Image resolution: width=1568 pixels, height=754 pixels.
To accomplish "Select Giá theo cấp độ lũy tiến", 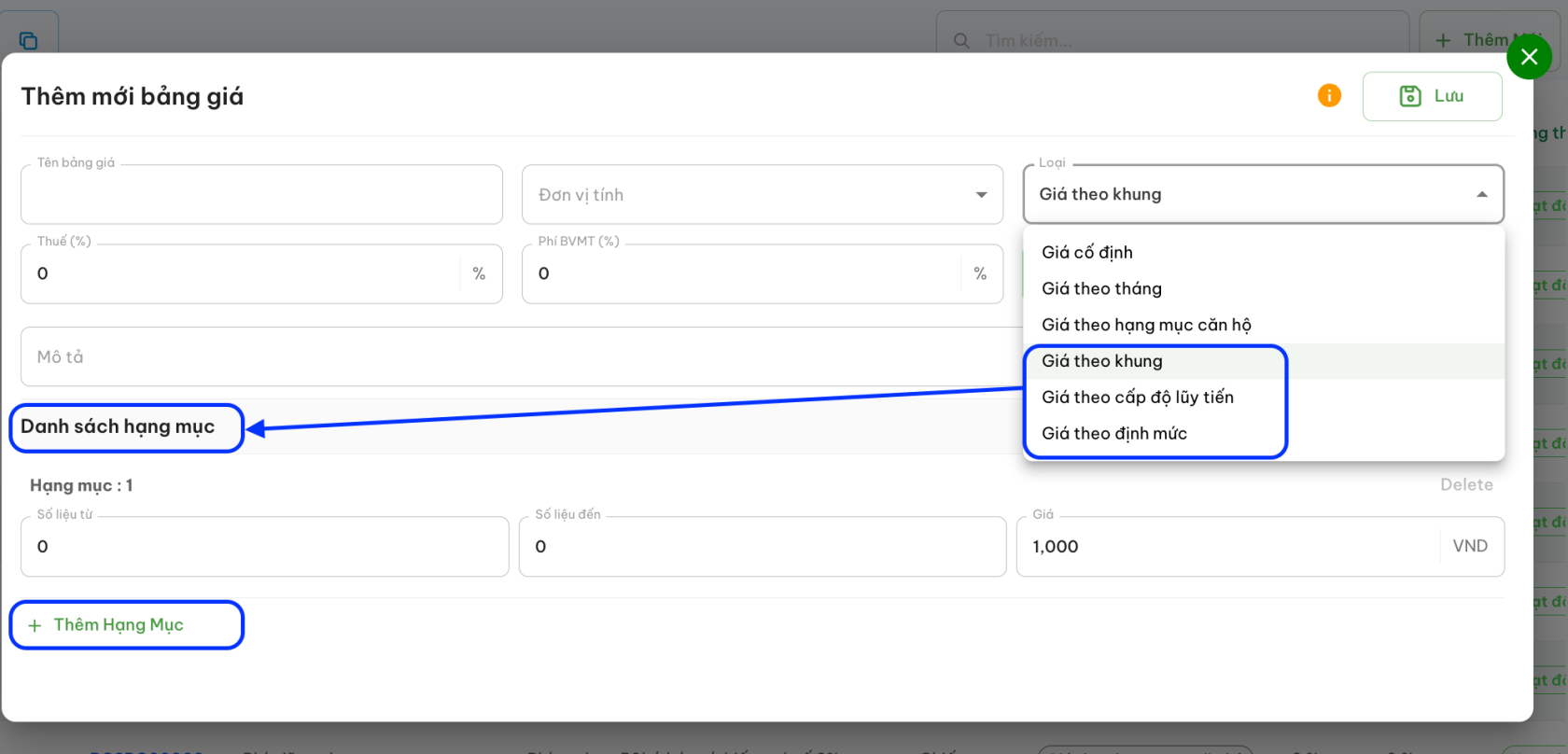I will click(1264, 397).
